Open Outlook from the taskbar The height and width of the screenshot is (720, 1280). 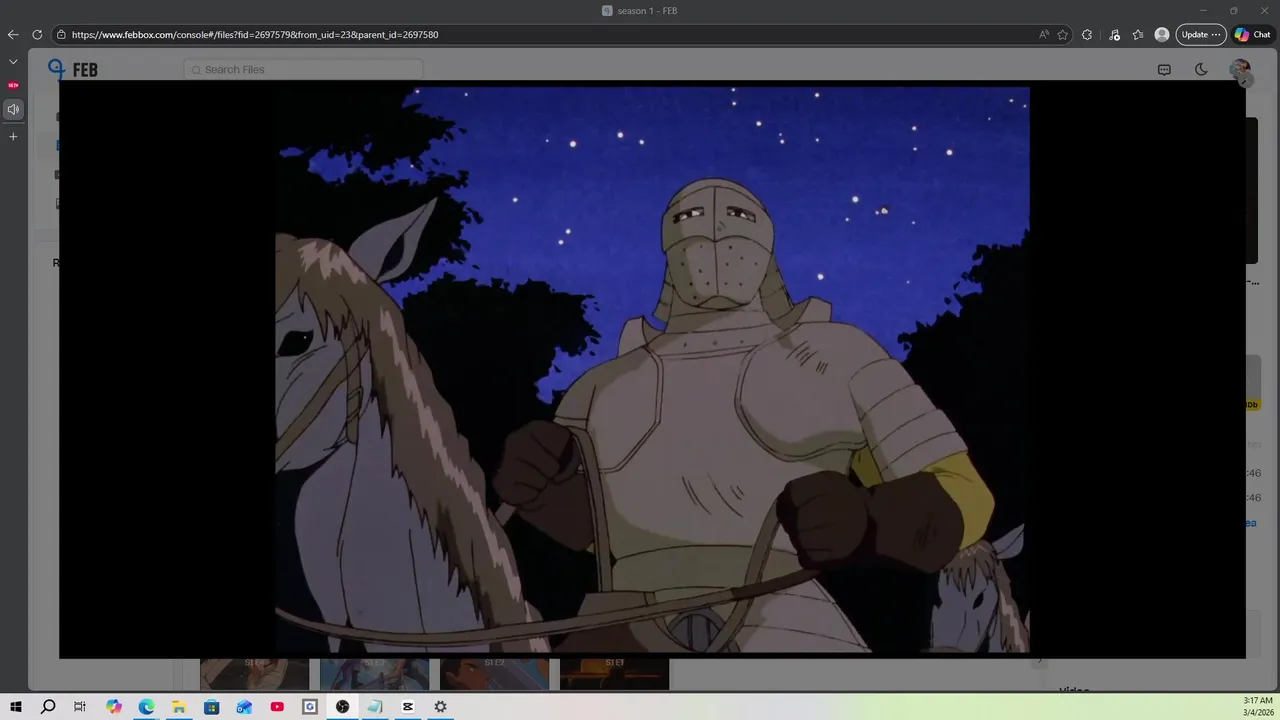(244, 707)
